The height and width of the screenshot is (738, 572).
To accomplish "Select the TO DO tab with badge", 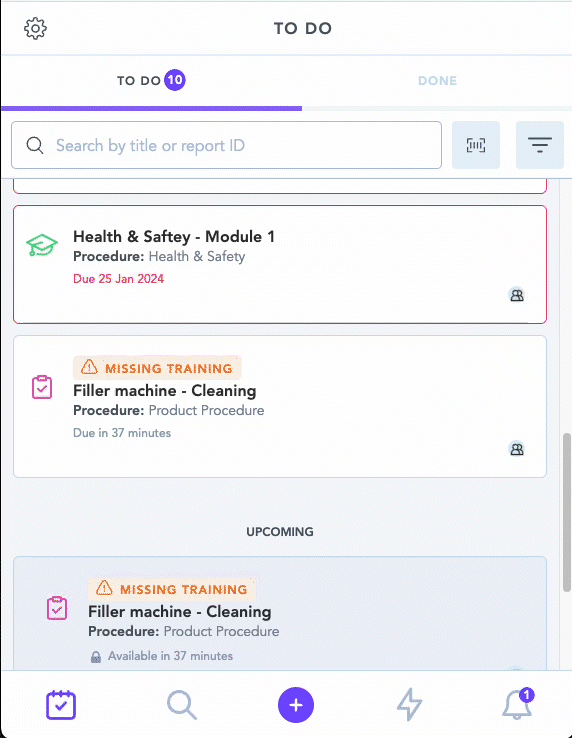I will tap(151, 80).
